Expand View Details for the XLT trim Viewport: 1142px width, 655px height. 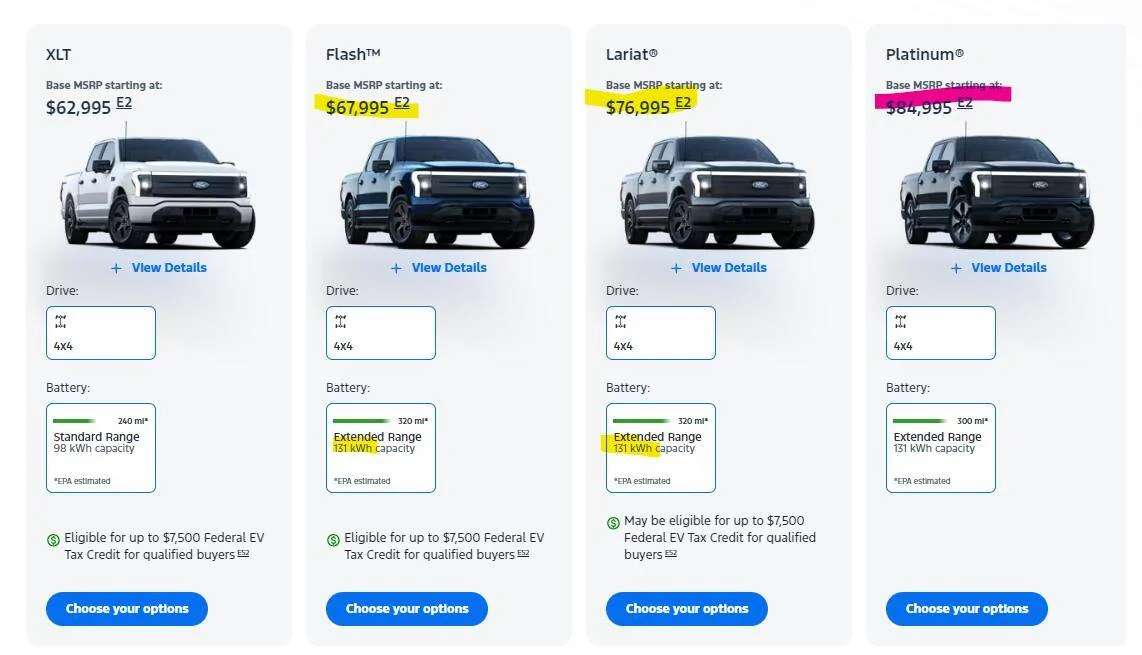[x=168, y=268]
